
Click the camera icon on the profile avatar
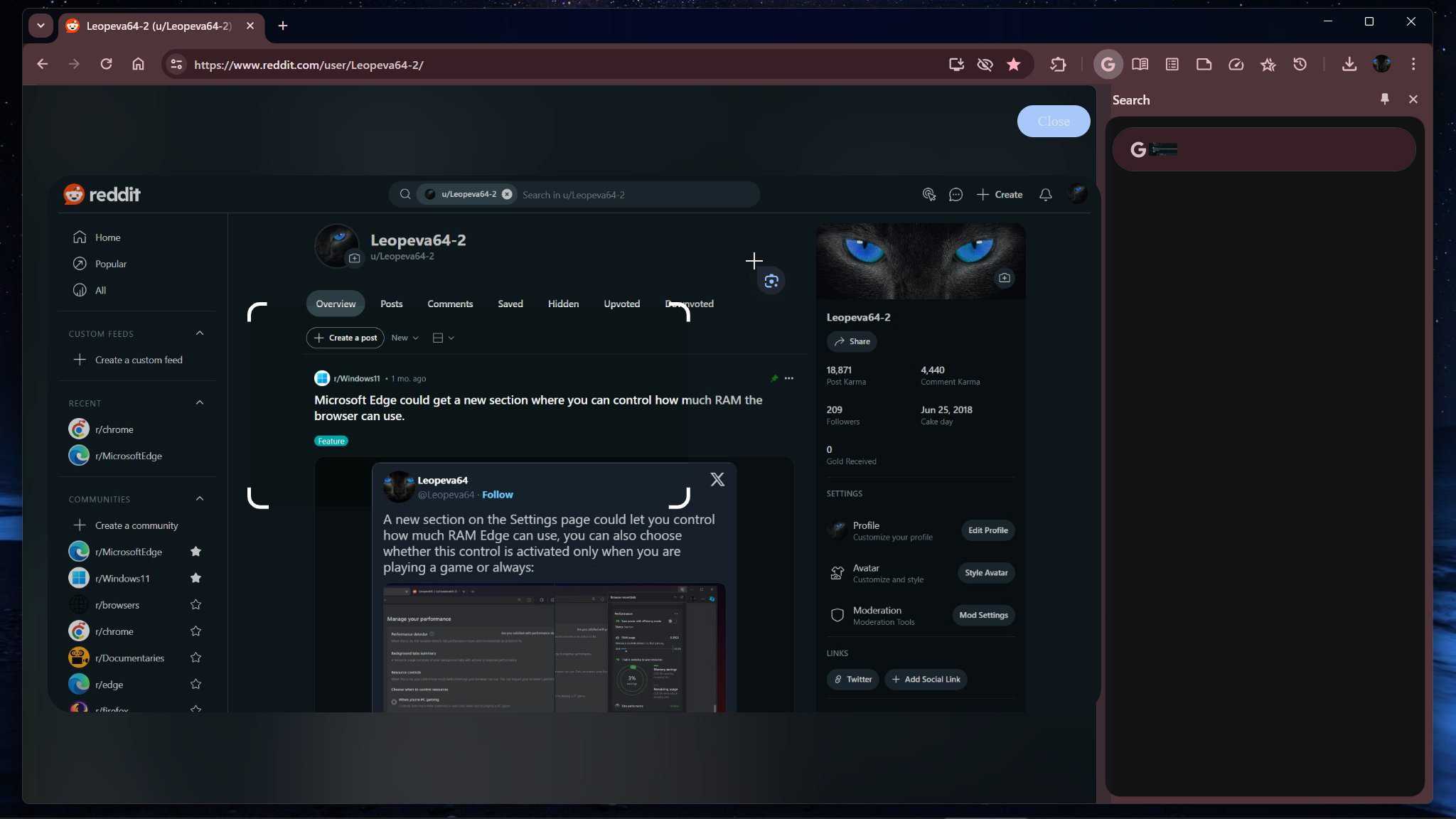(355, 258)
